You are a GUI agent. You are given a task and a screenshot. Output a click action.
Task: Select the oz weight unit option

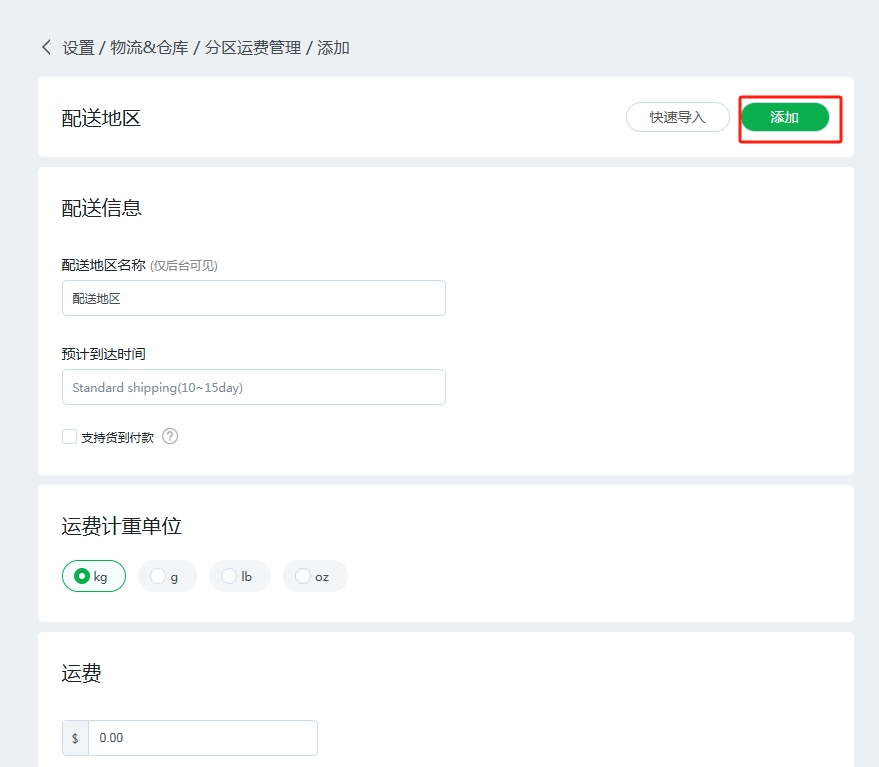tap(315, 576)
